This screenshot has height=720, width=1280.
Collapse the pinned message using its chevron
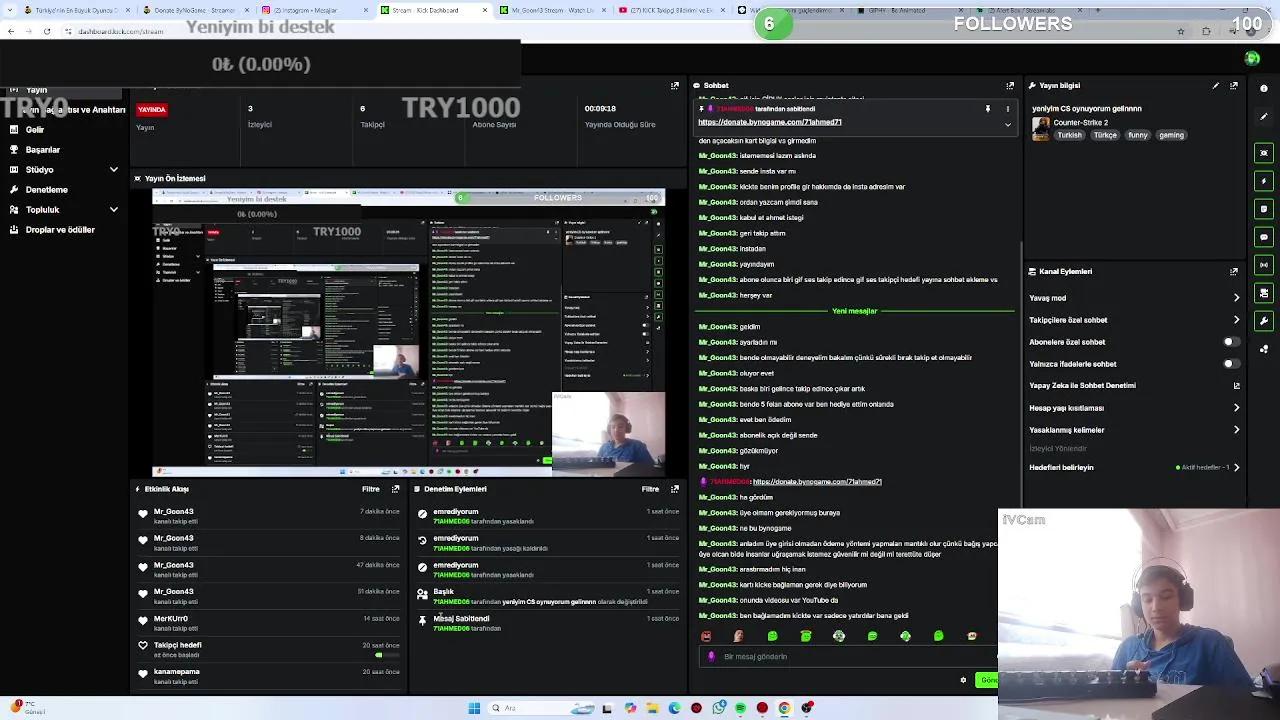(x=1008, y=124)
